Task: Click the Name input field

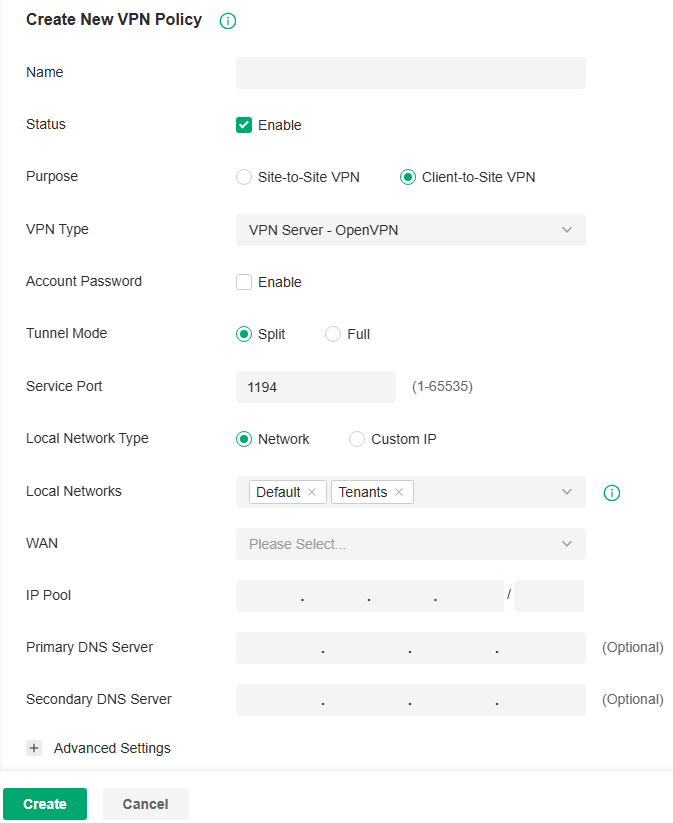Action: tap(410, 72)
